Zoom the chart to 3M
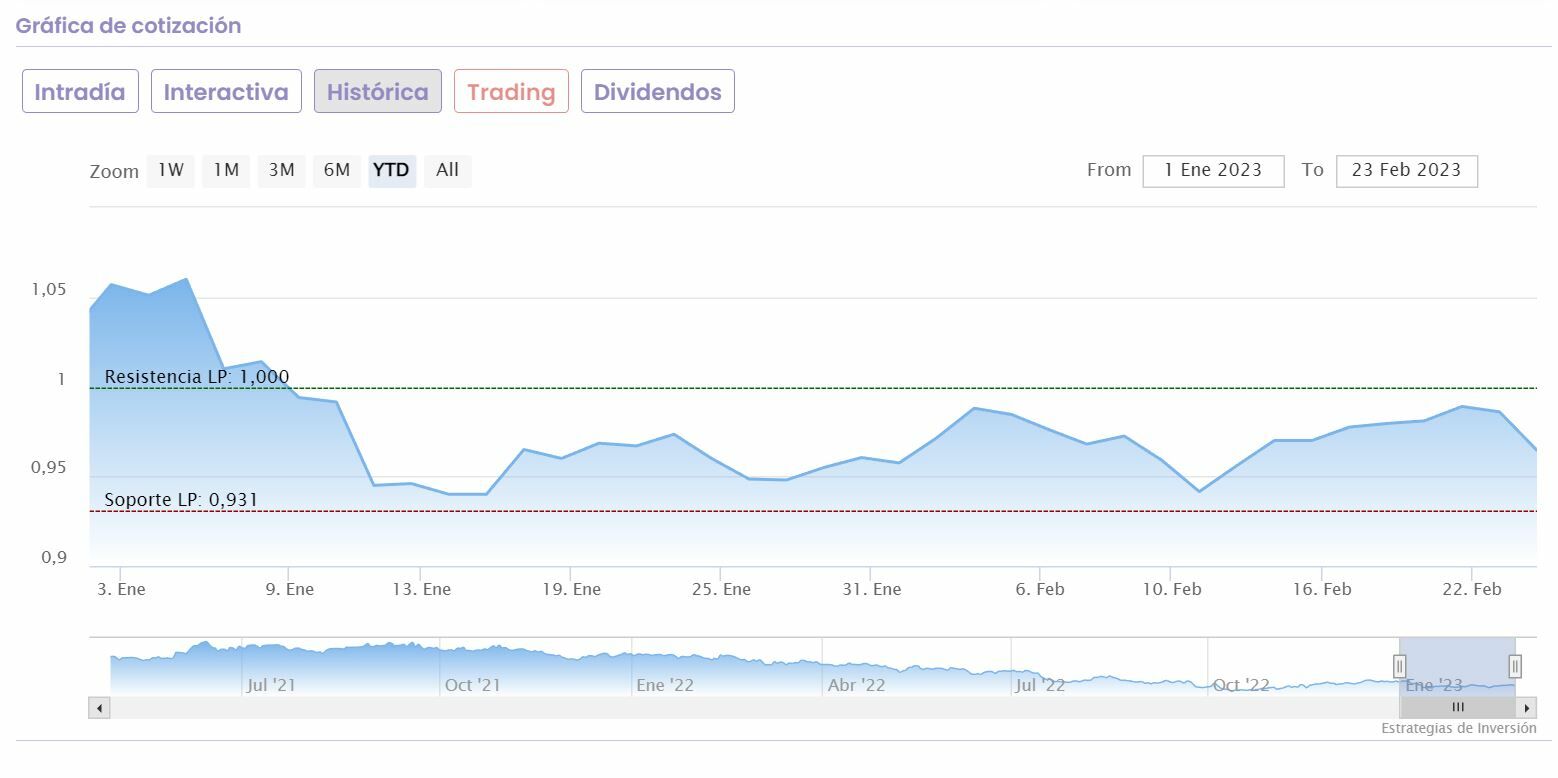This screenshot has height=778, width=1558. 281,170
